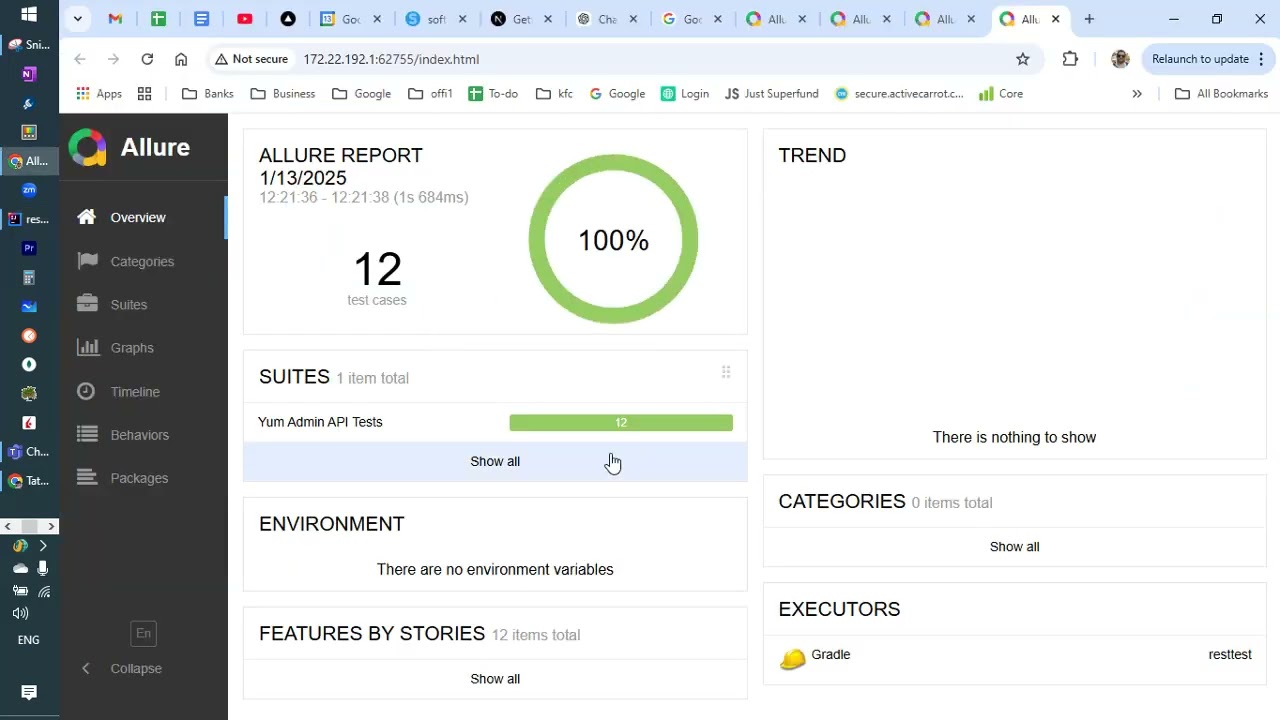Open the All Bookmarks folder
Viewport: 1280px width, 720px height.
(x=1221, y=94)
